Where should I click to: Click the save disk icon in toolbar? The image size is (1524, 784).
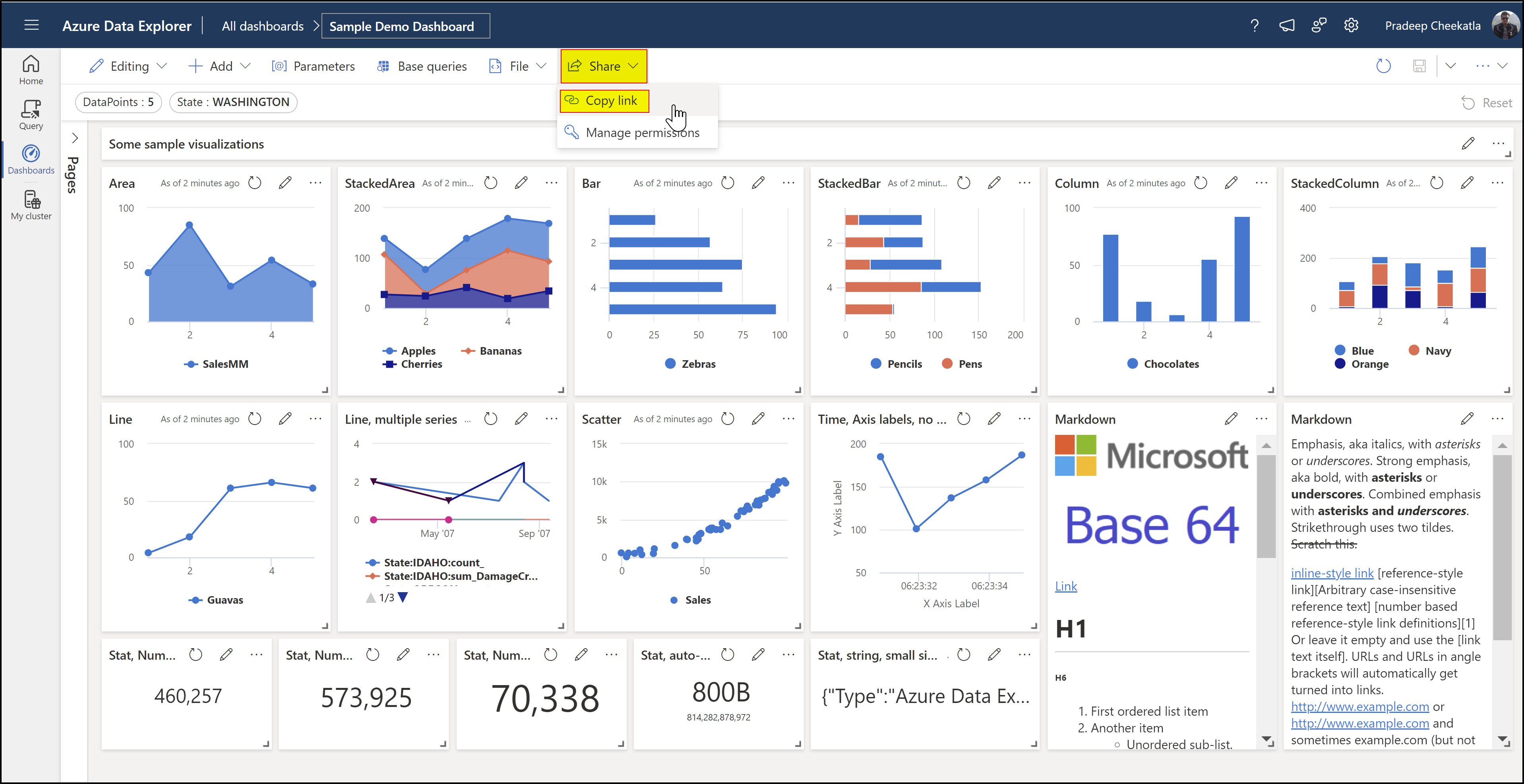coord(1419,66)
